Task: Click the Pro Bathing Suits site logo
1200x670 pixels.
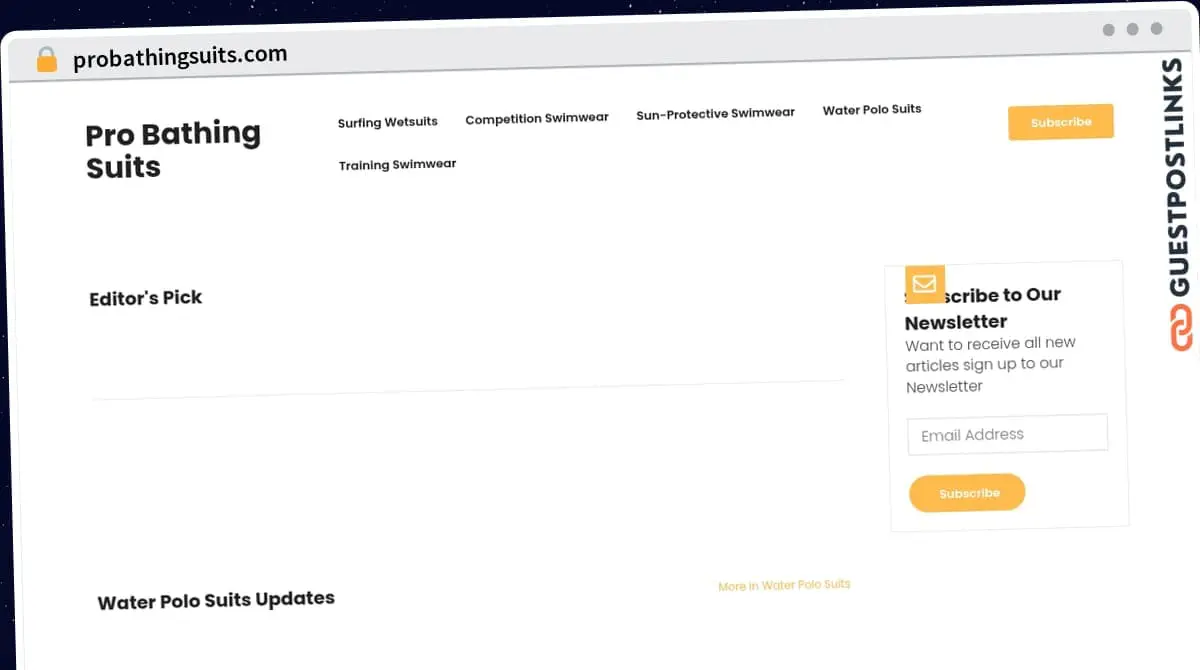Action: tap(173, 150)
